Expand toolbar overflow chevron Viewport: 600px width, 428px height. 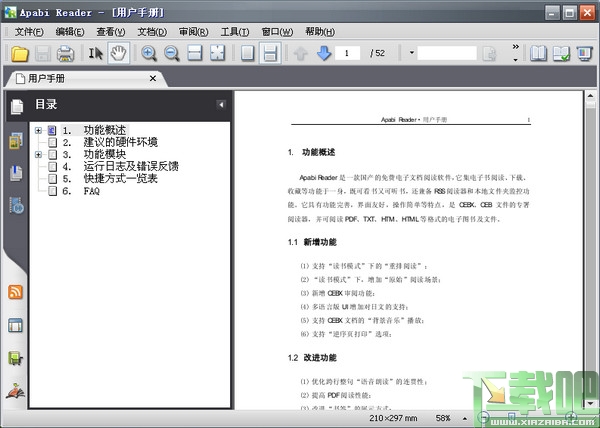click(515, 47)
